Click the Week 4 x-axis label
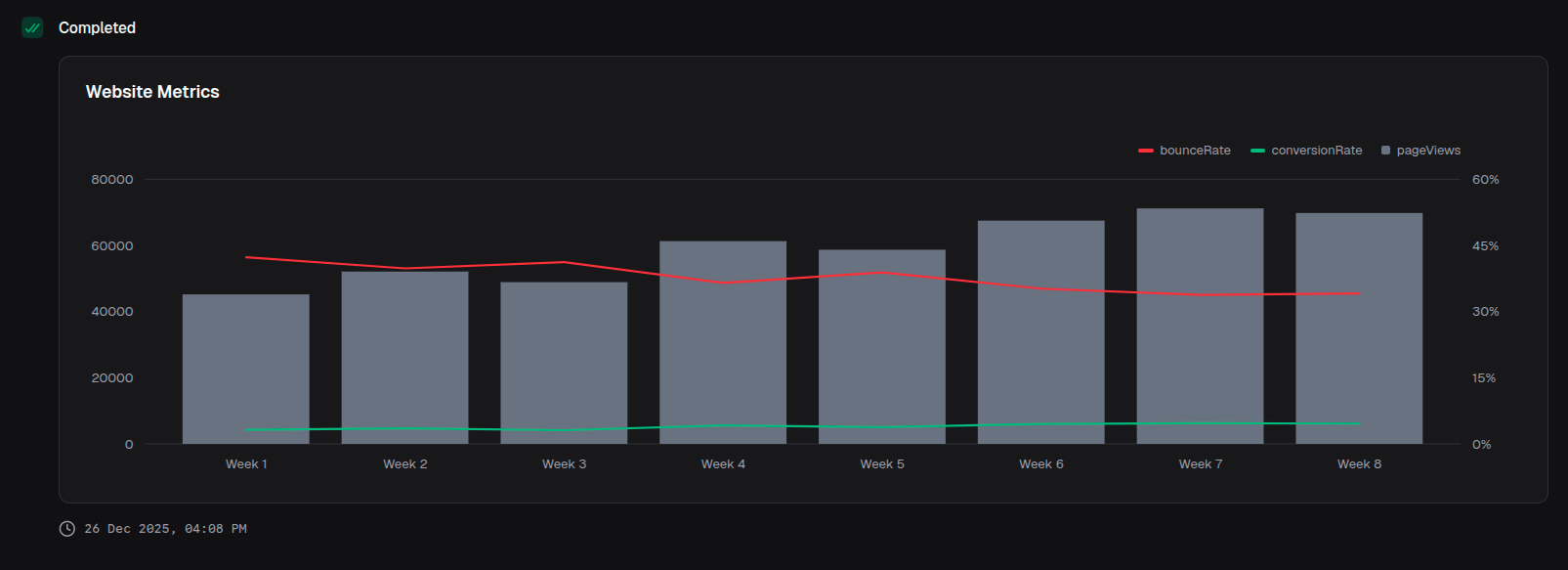Screen dimensions: 1568x570 pyautogui.click(x=723, y=464)
